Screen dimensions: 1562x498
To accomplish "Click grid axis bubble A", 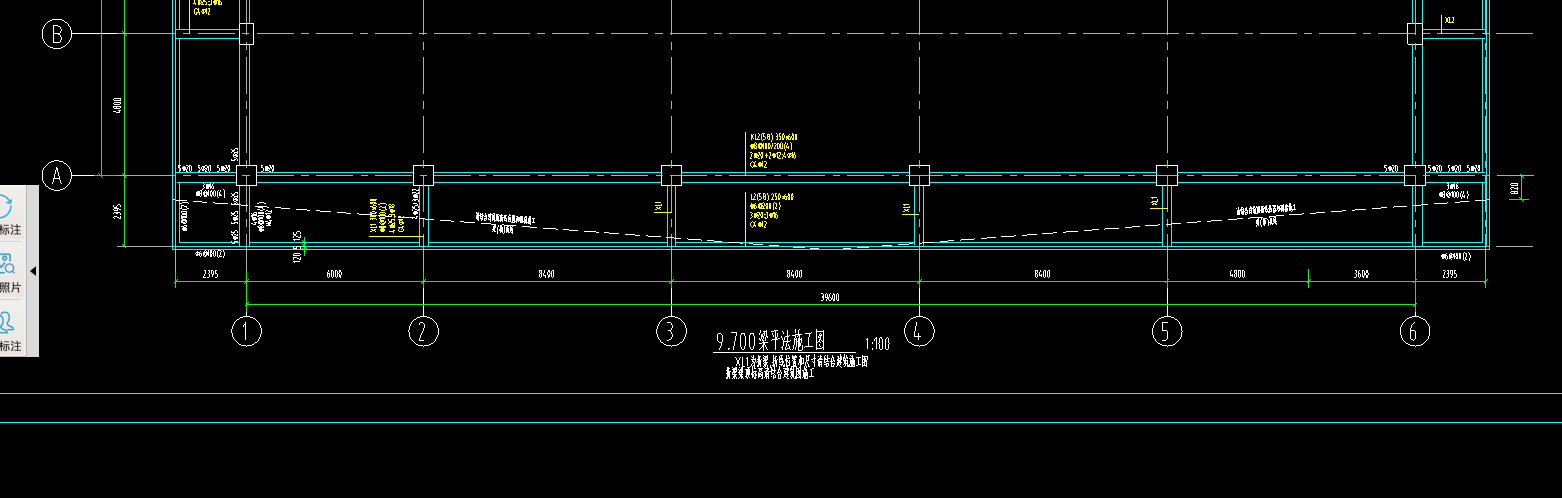I will (57, 176).
